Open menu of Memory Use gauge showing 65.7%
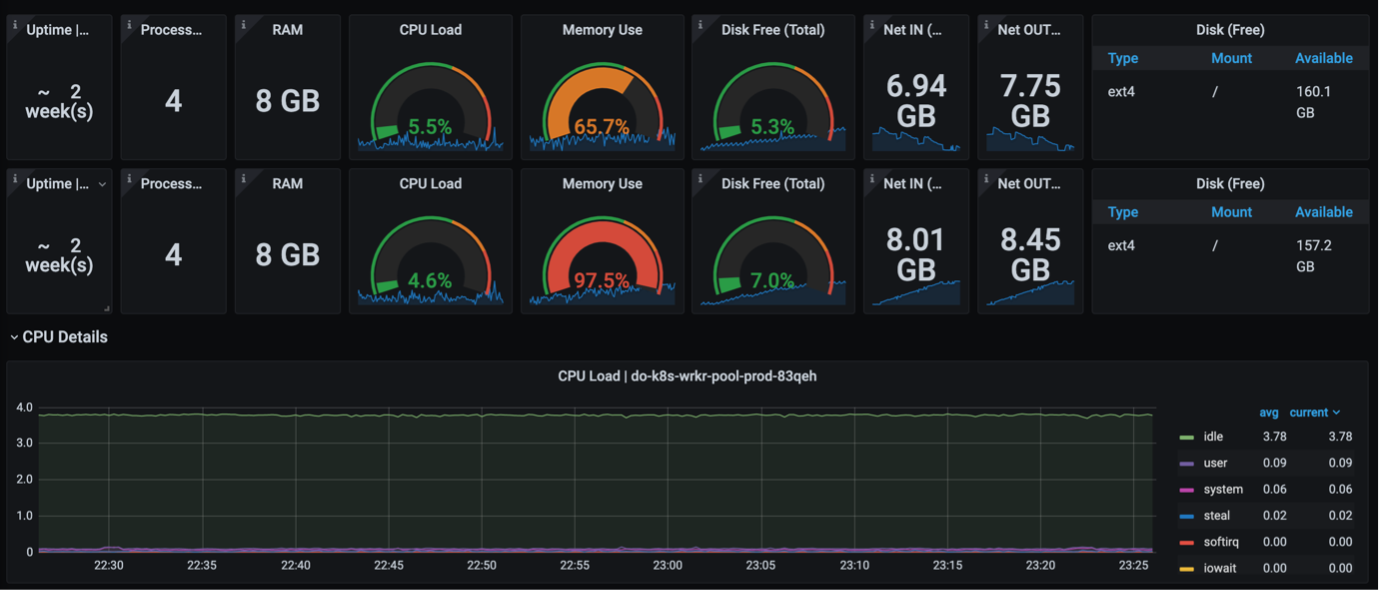Screen dimensions: 1381x592 tap(602, 30)
